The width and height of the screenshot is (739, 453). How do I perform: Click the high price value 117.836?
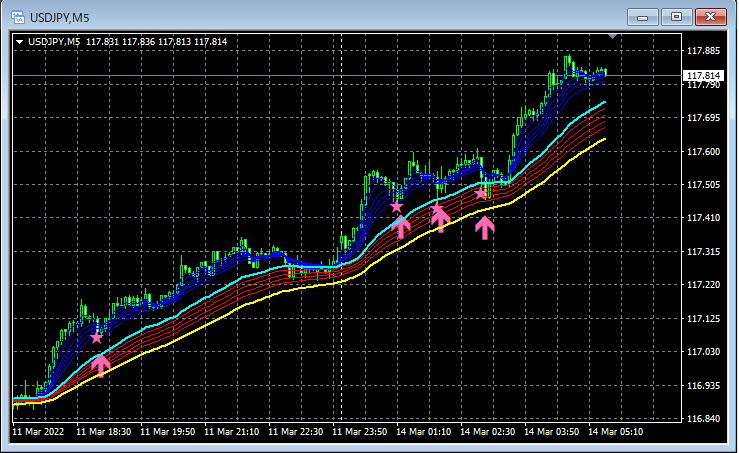tap(138, 42)
